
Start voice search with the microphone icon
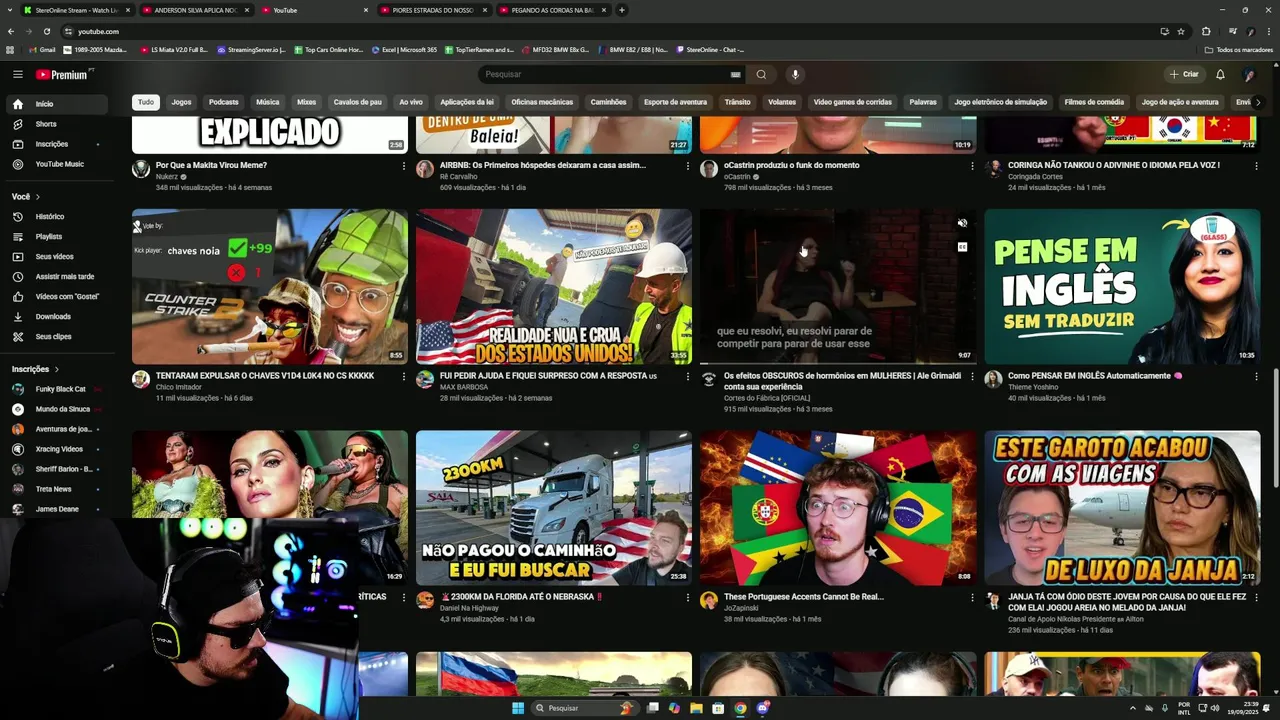click(x=795, y=74)
